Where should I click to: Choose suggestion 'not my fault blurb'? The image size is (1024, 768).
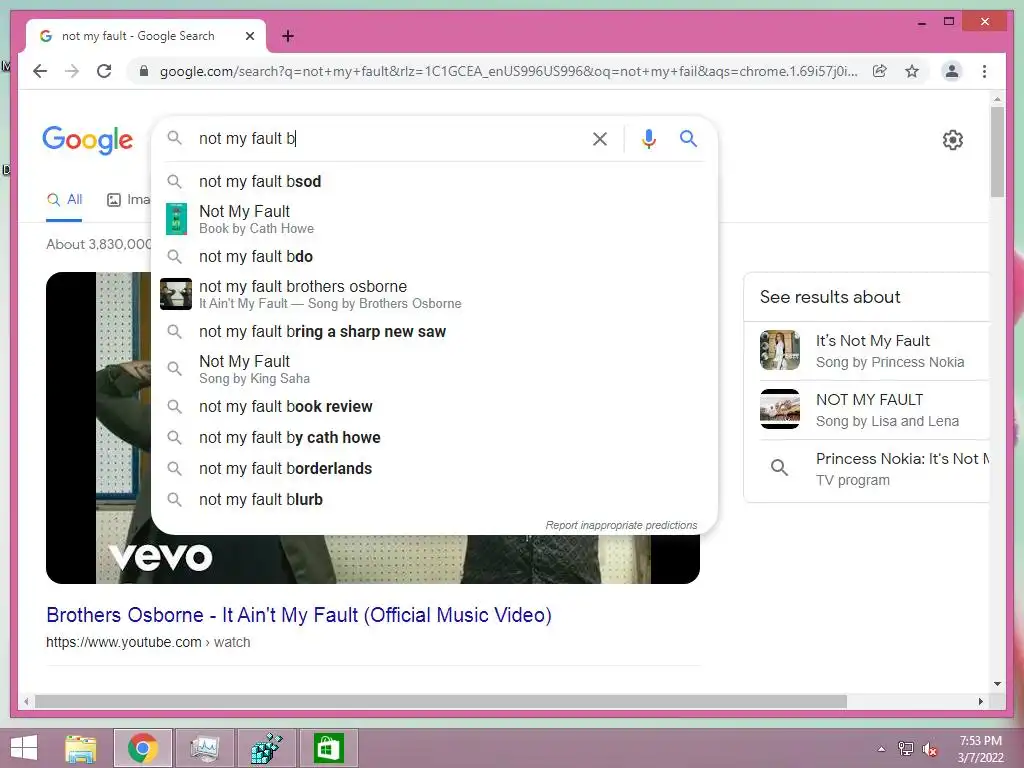click(434, 500)
